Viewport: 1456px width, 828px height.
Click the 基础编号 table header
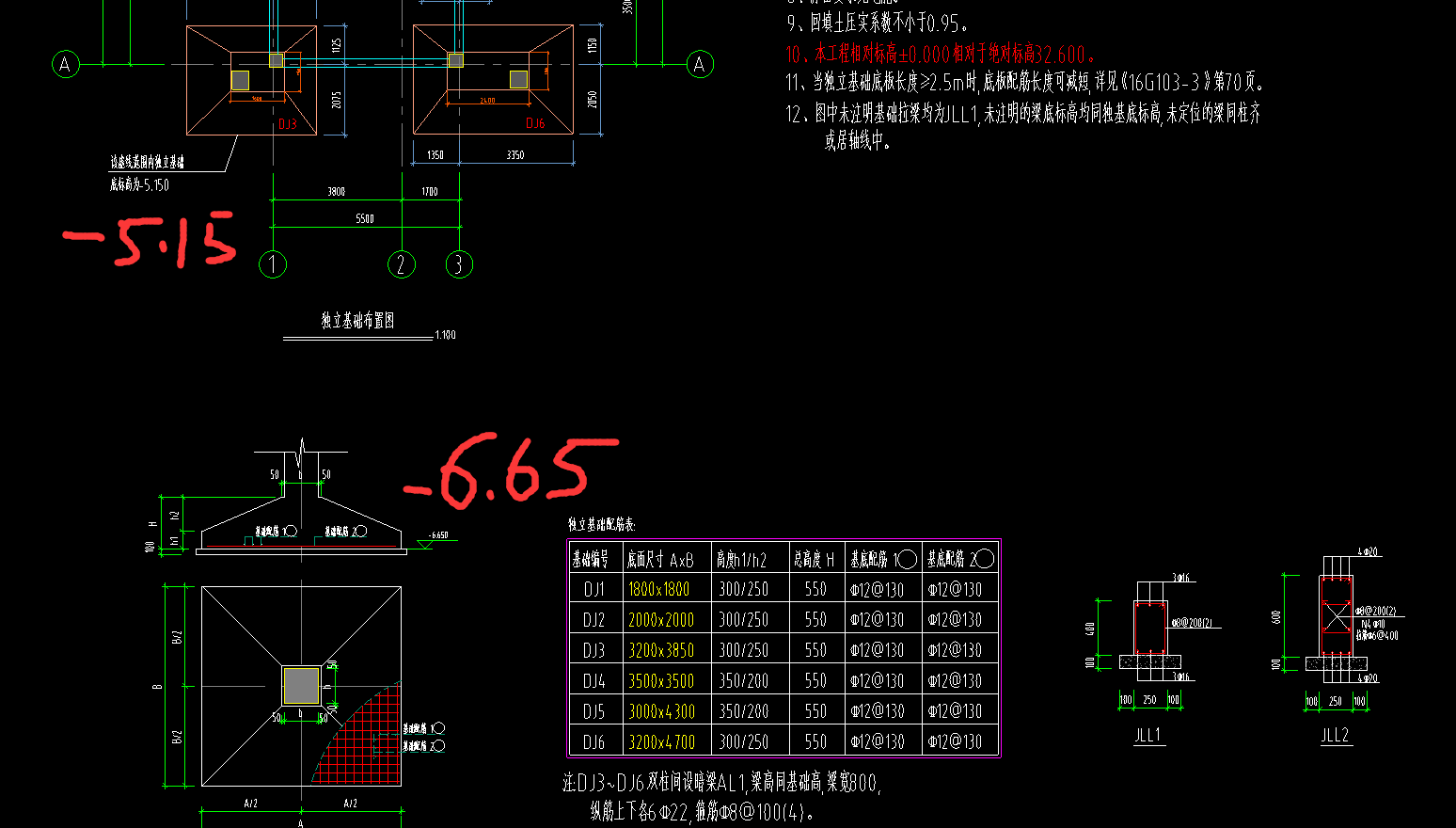pyautogui.click(x=591, y=560)
